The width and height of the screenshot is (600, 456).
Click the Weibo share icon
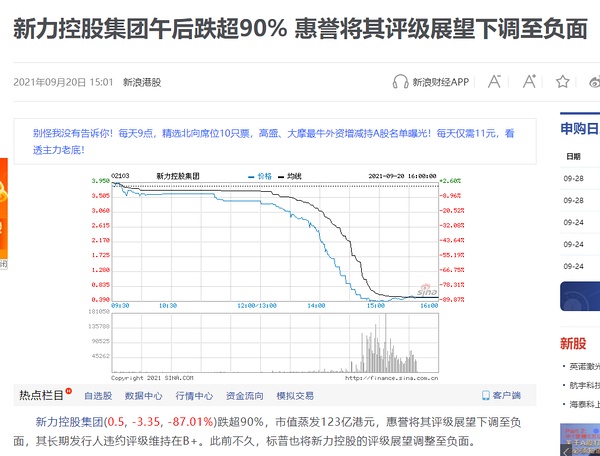coord(593,82)
